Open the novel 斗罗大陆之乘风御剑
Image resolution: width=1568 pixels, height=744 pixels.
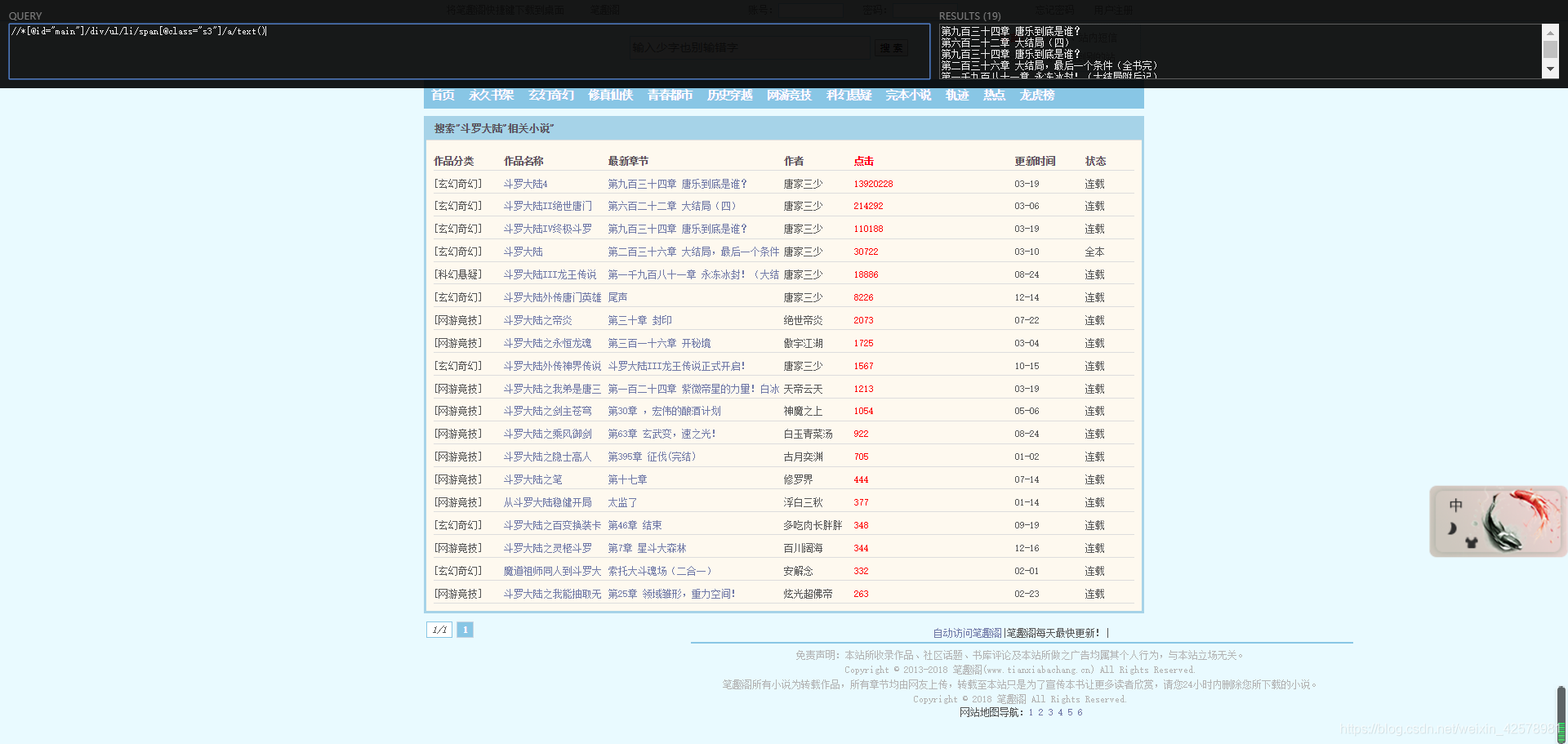(547, 434)
